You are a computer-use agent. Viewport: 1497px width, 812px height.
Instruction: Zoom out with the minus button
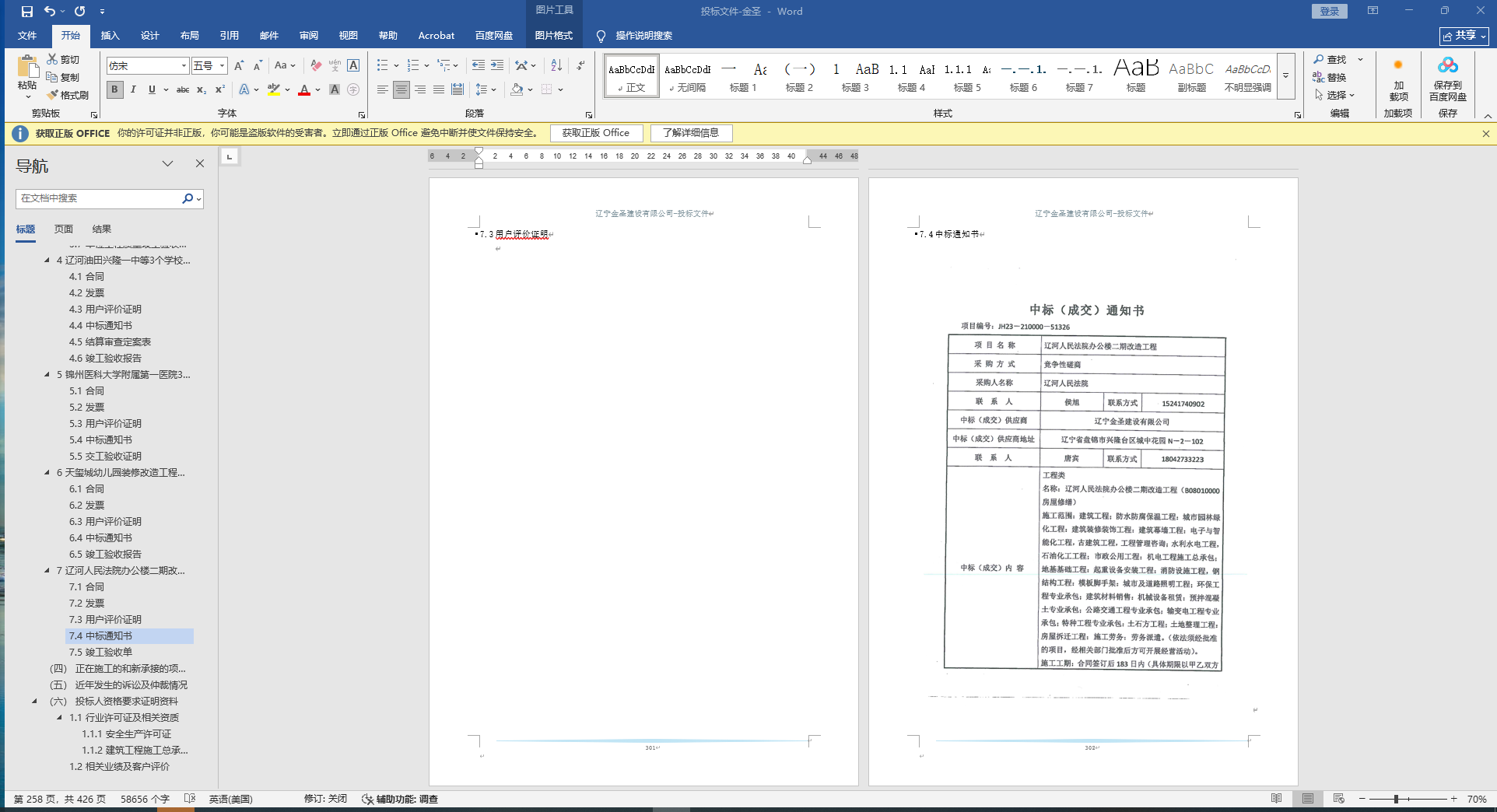[1362, 799]
